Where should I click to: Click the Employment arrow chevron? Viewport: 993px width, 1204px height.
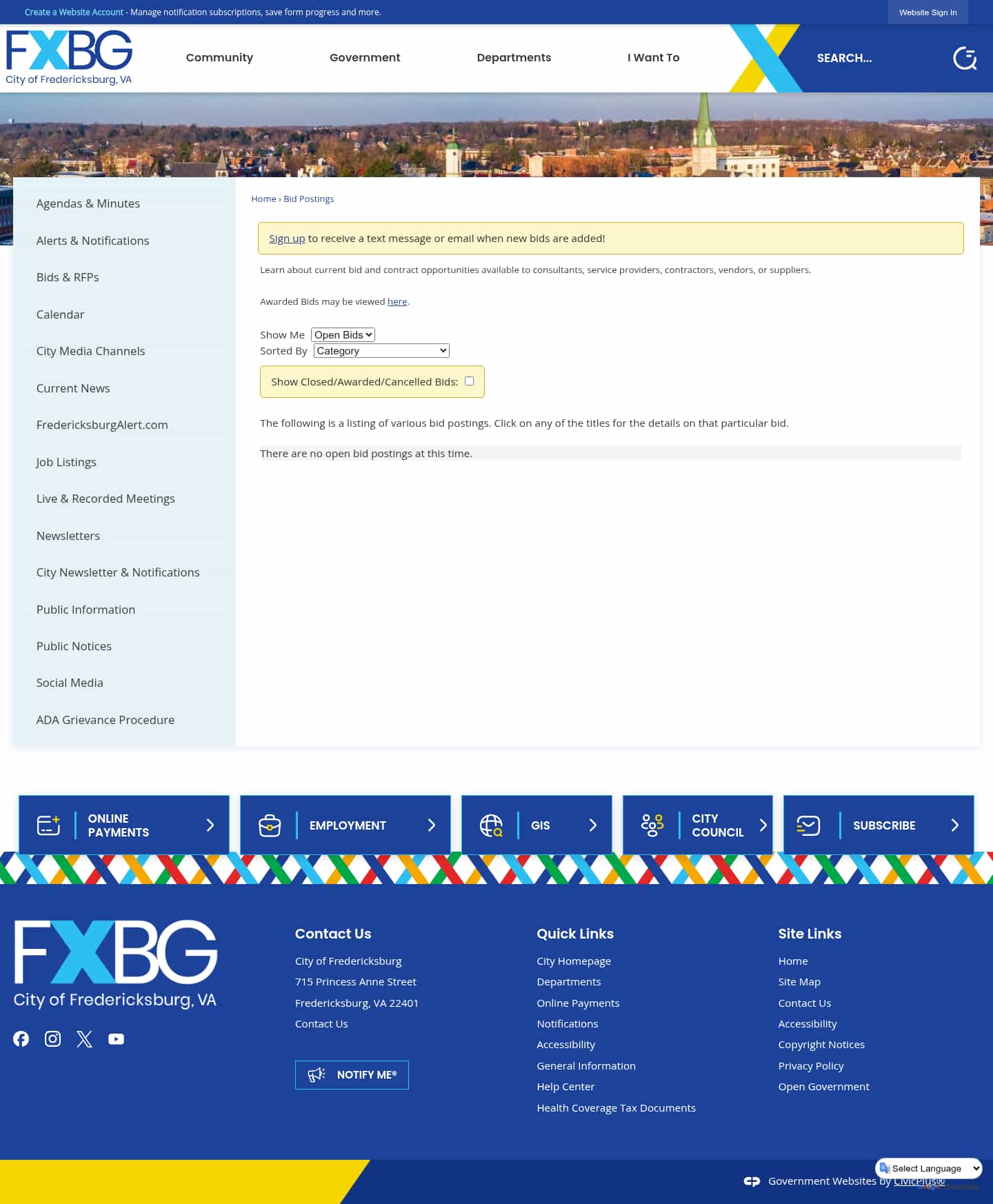tap(432, 825)
